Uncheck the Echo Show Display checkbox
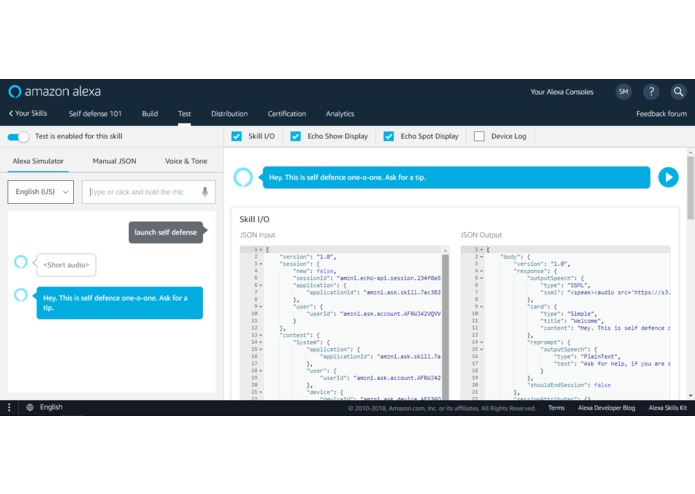695x494 pixels. (296, 136)
